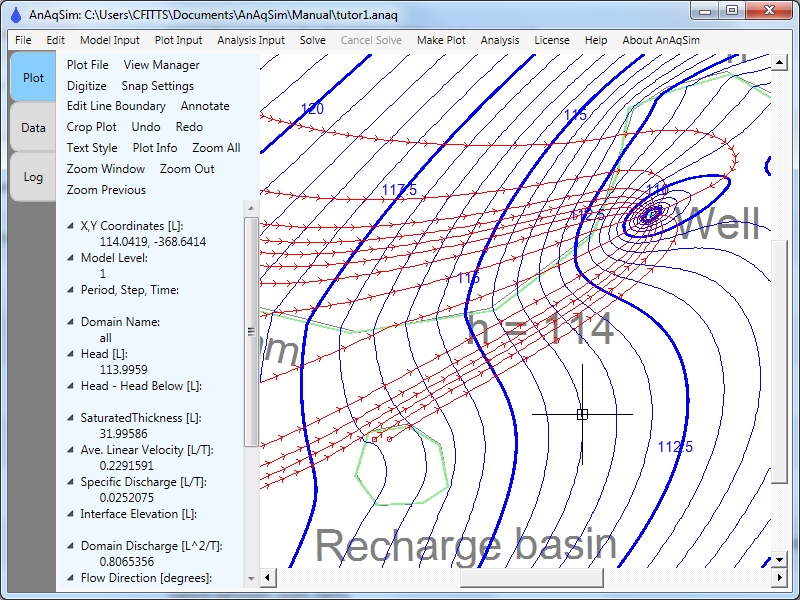The height and width of the screenshot is (600, 800).
Task: Open the Model Input menu
Action: pyautogui.click(x=110, y=40)
